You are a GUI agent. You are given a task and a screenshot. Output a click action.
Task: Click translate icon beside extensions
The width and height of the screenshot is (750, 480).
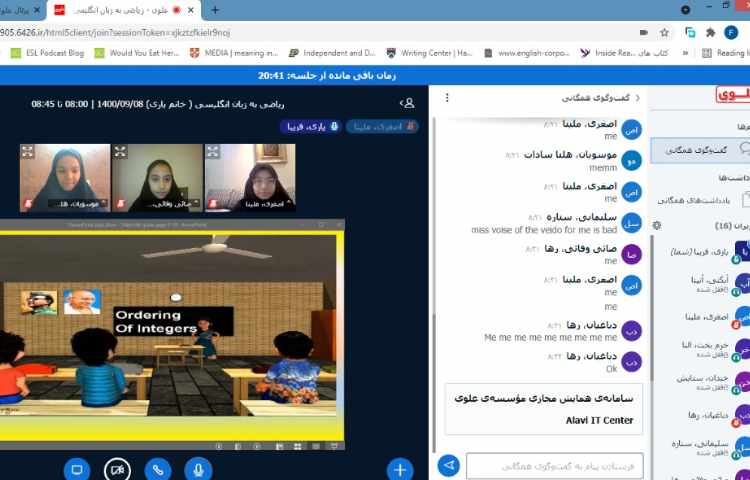[690, 33]
